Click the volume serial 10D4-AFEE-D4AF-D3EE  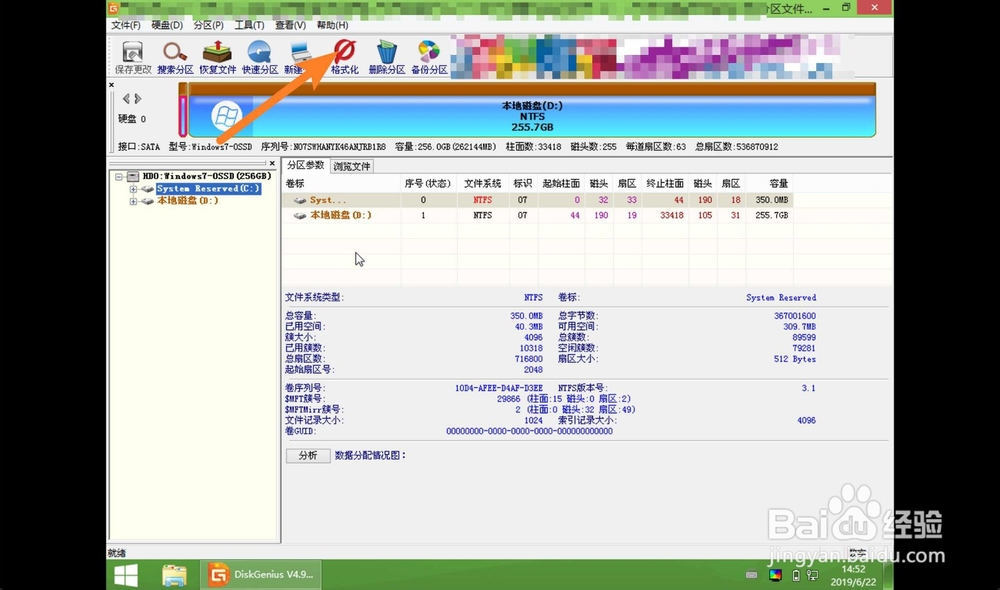tap(499, 388)
